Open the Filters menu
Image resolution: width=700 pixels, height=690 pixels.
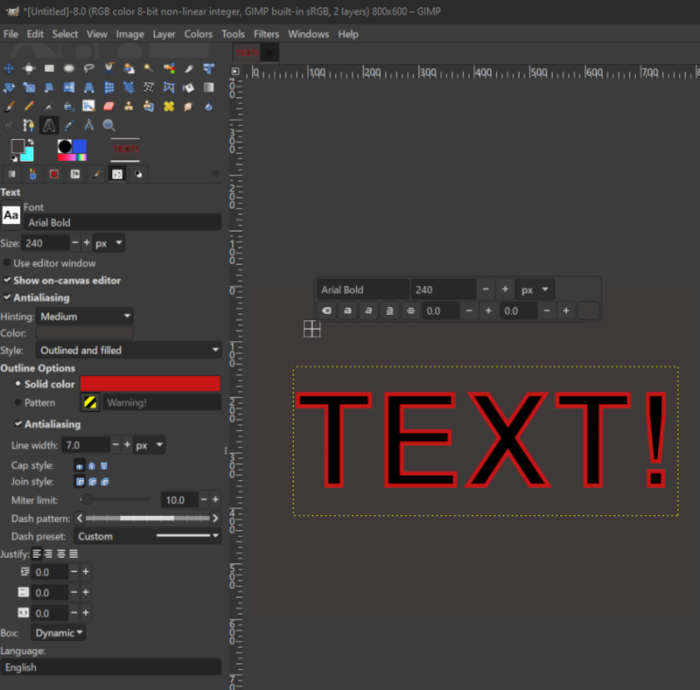pos(266,34)
